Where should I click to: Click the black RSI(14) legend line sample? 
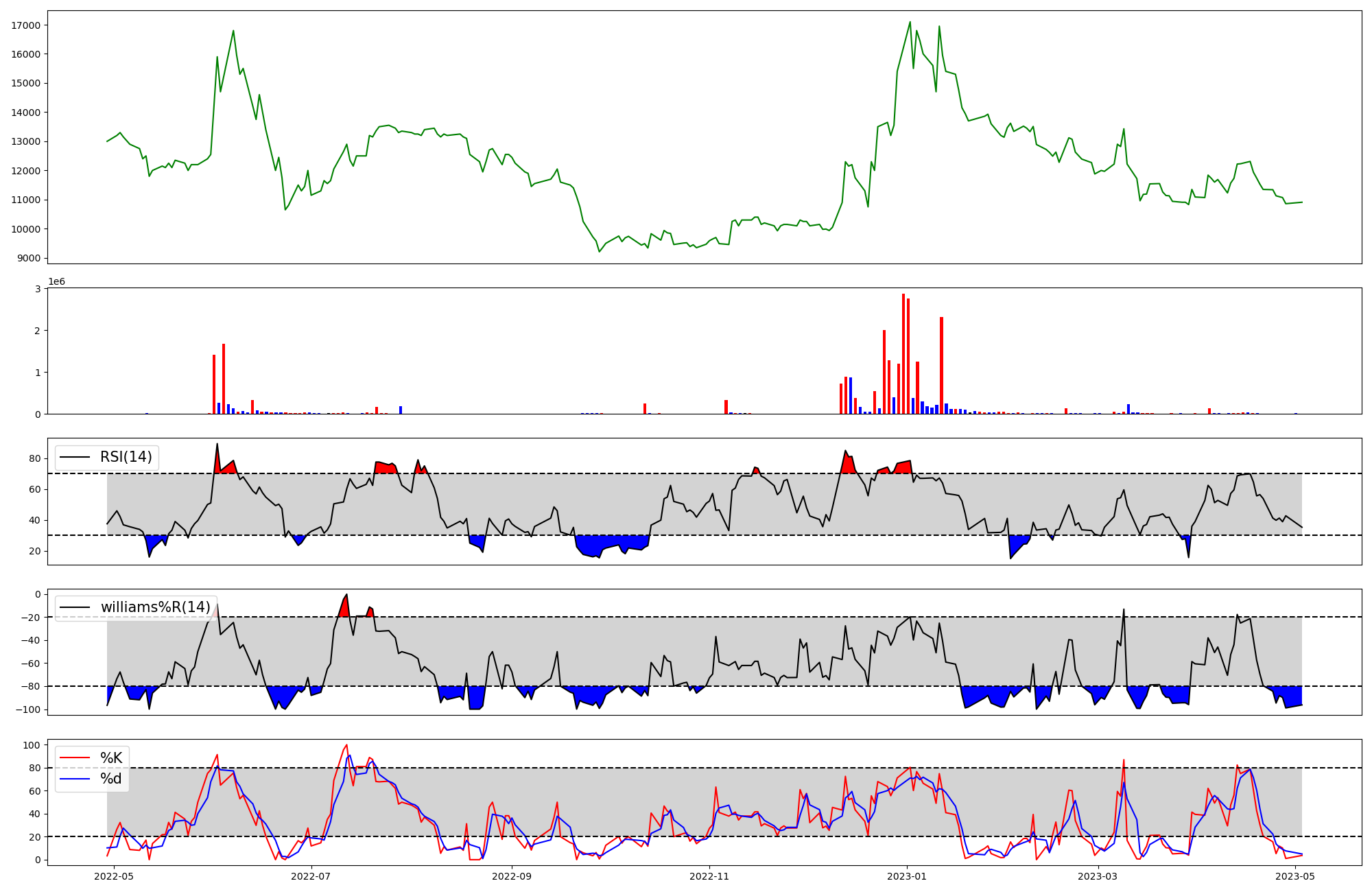click(75, 457)
